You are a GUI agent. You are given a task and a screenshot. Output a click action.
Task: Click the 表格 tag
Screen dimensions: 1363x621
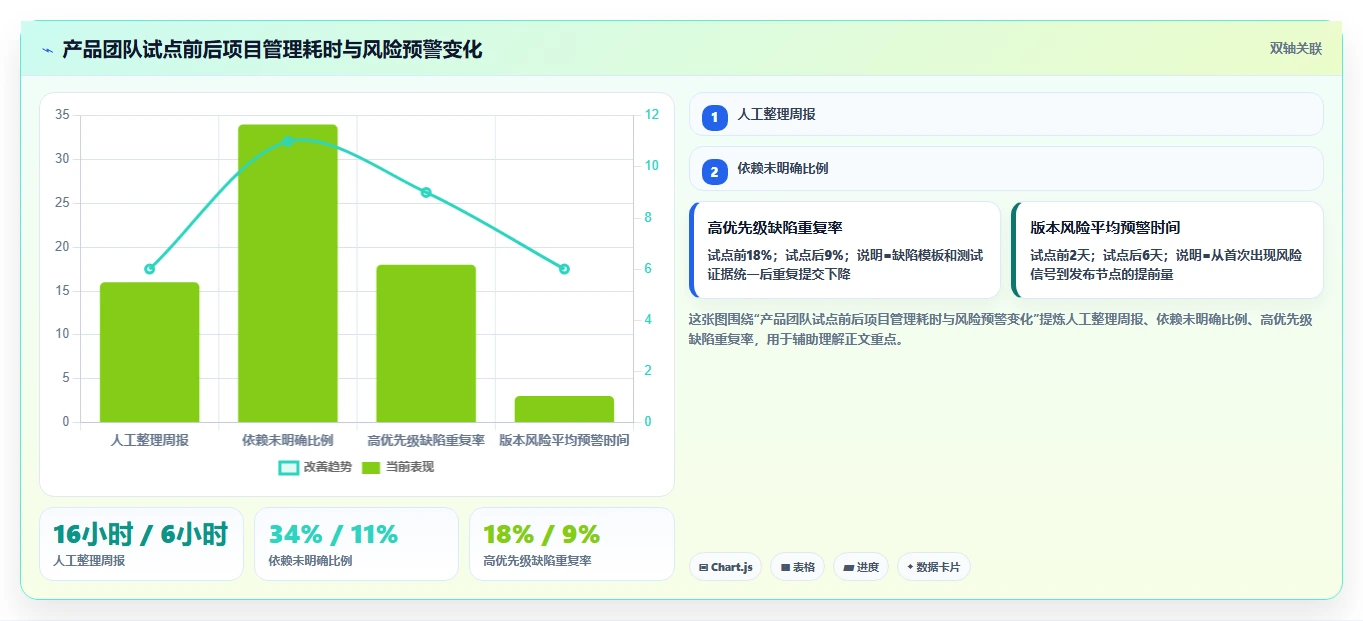tap(797, 567)
